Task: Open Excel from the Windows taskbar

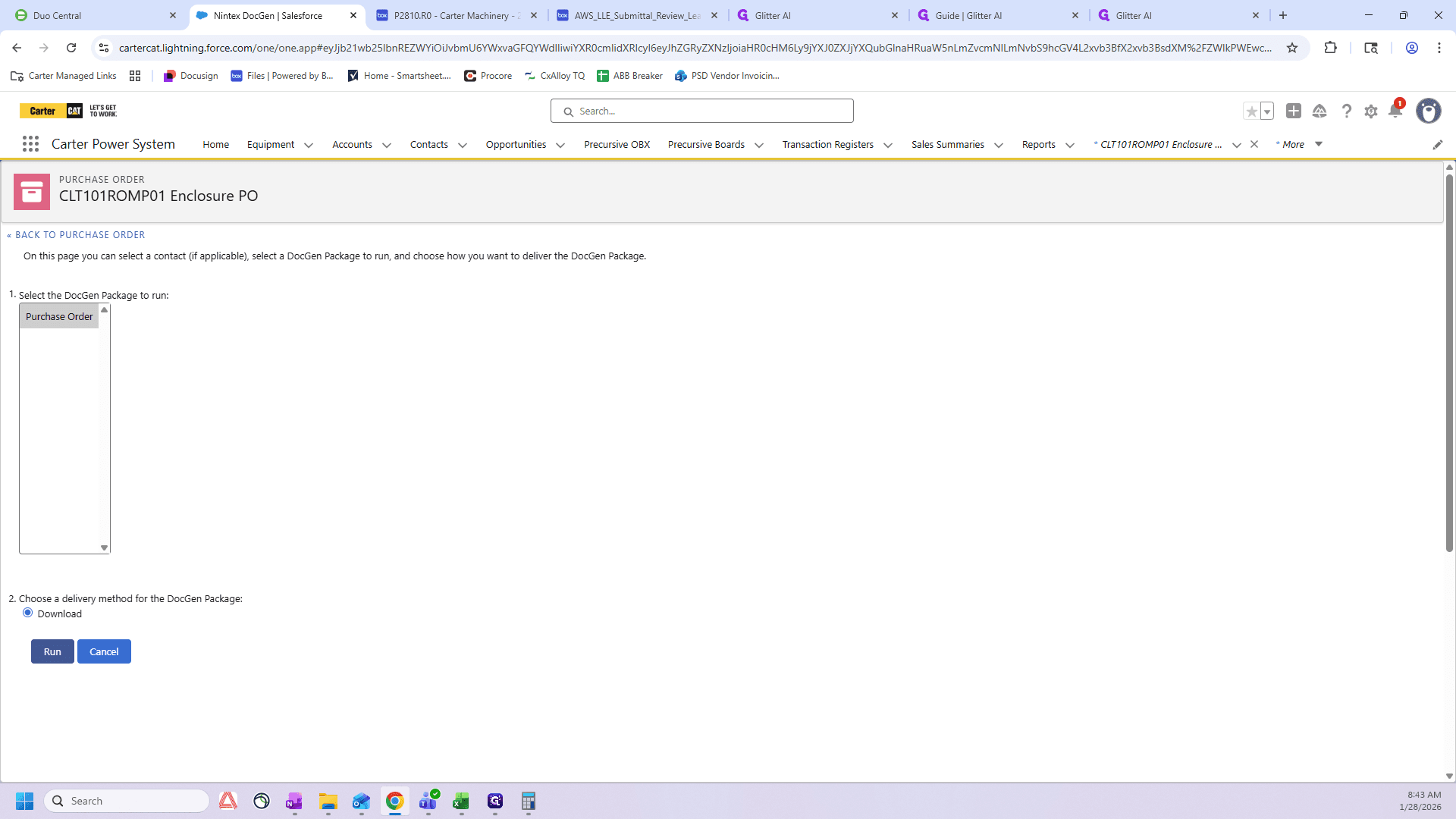Action: click(461, 801)
